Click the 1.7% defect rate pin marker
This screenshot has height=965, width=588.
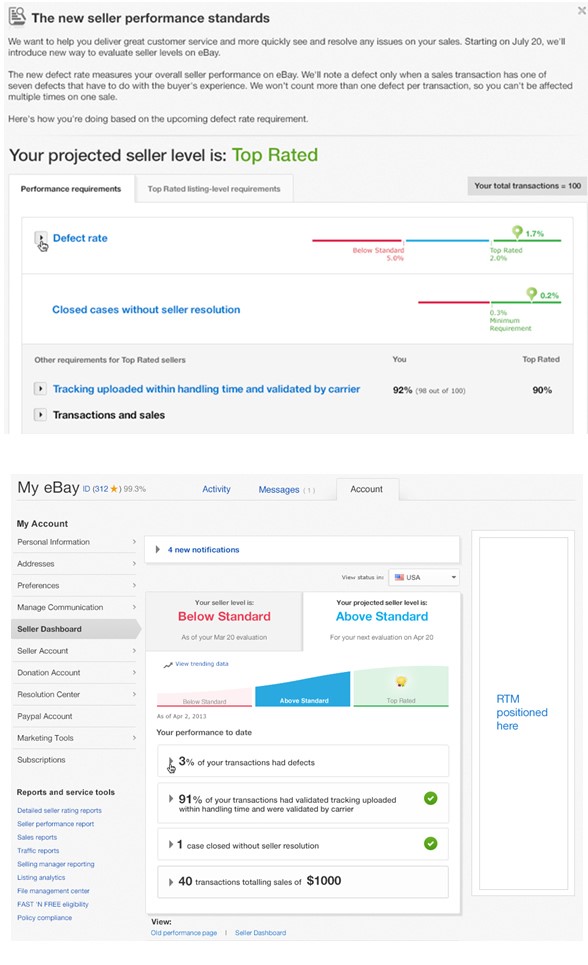[517, 232]
